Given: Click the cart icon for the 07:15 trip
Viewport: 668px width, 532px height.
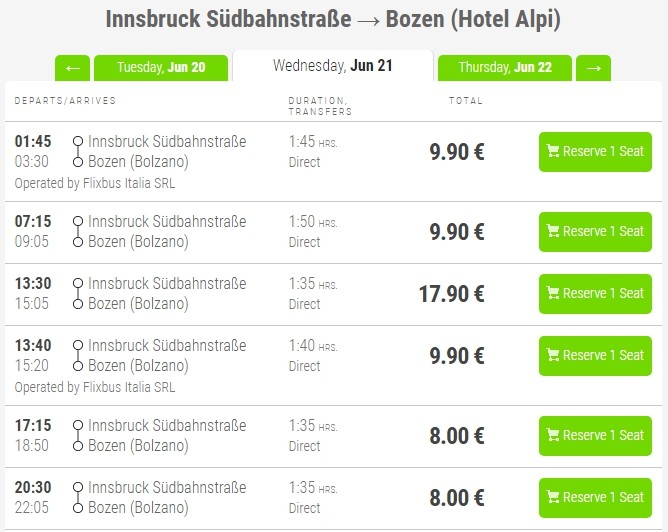Looking at the screenshot, I should (x=552, y=232).
